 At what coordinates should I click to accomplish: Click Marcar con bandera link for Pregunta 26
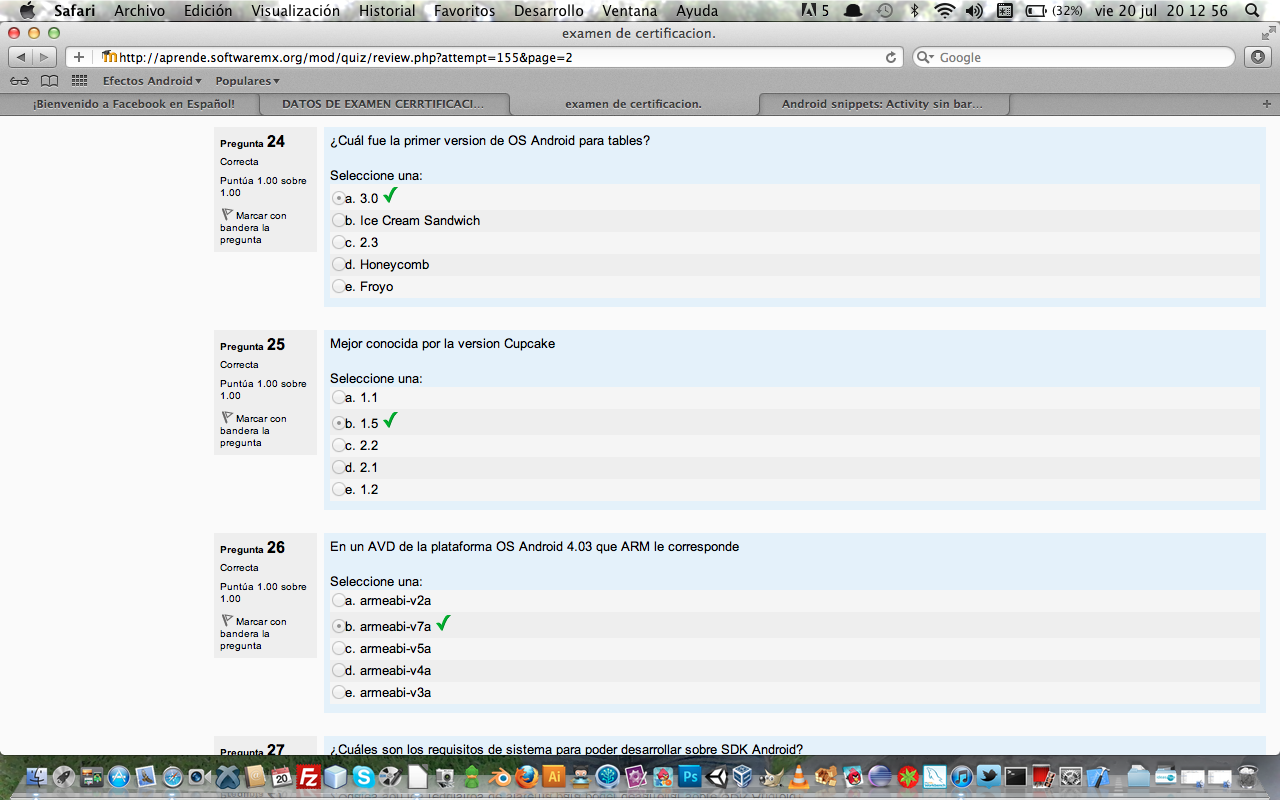pos(253,633)
